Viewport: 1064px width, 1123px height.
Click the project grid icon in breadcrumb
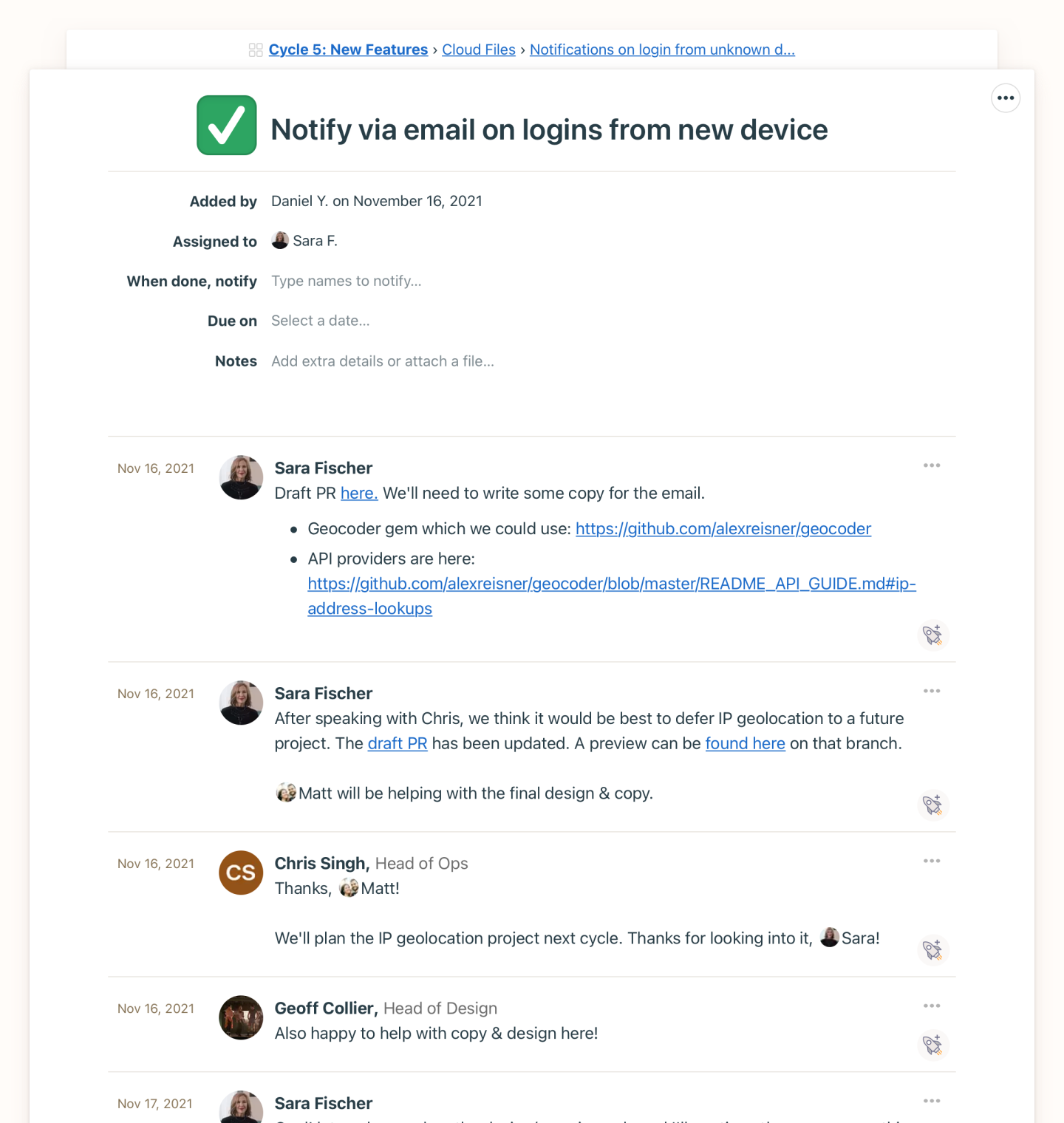pos(256,50)
